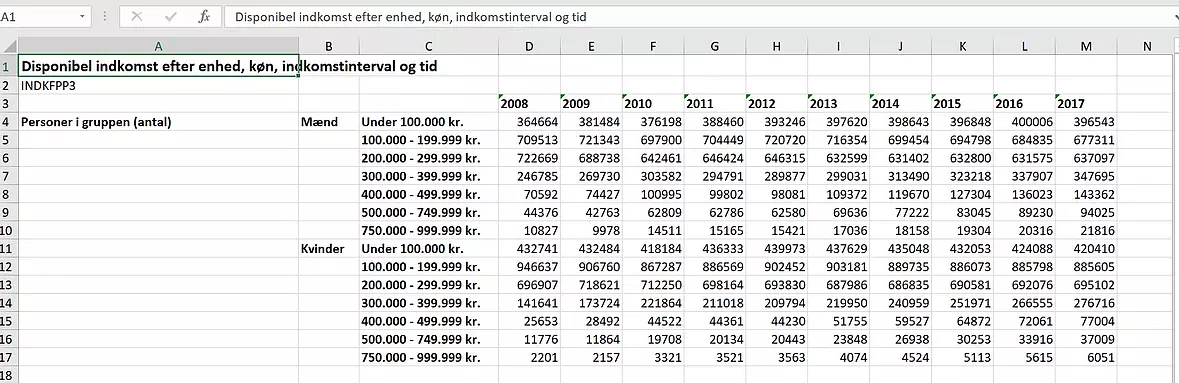Click the Insert Function fx icon
This screenshot has width=1179, height=383.
[204, 17]
